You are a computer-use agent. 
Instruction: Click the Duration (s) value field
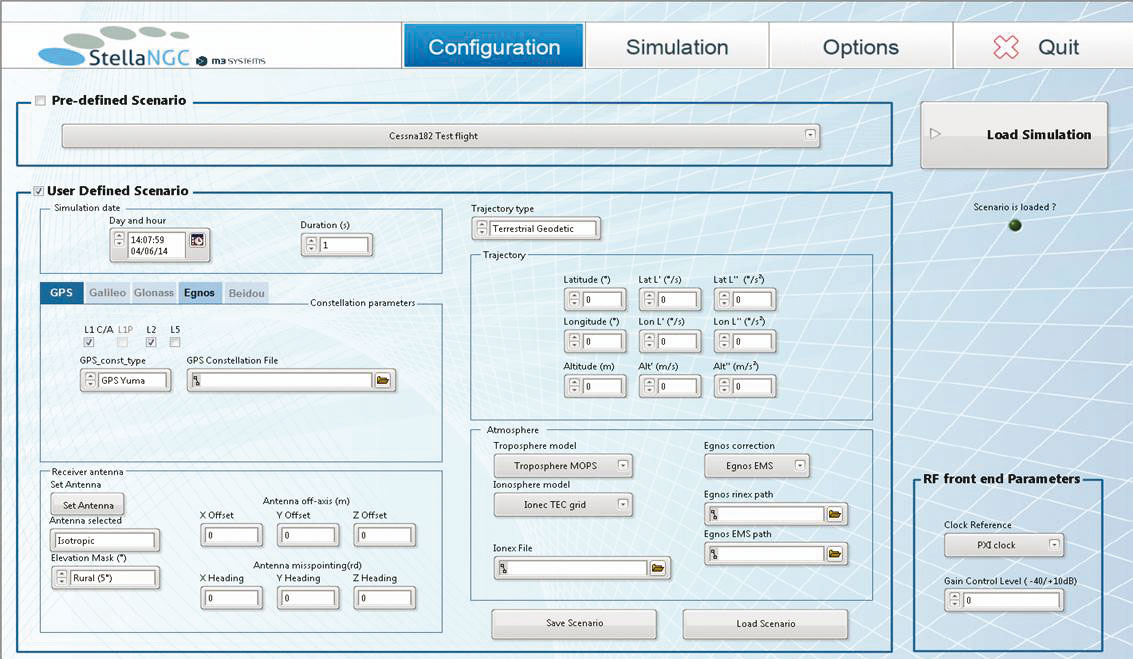tap(344, 245)
